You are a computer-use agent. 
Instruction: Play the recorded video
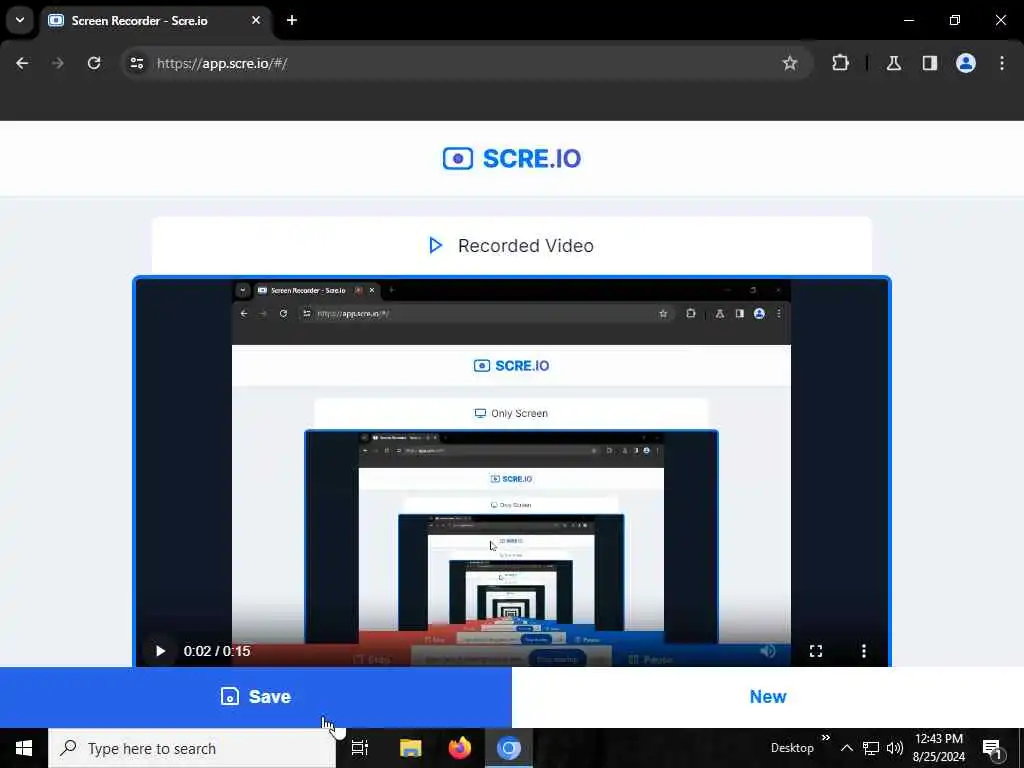tap(160, 651)
